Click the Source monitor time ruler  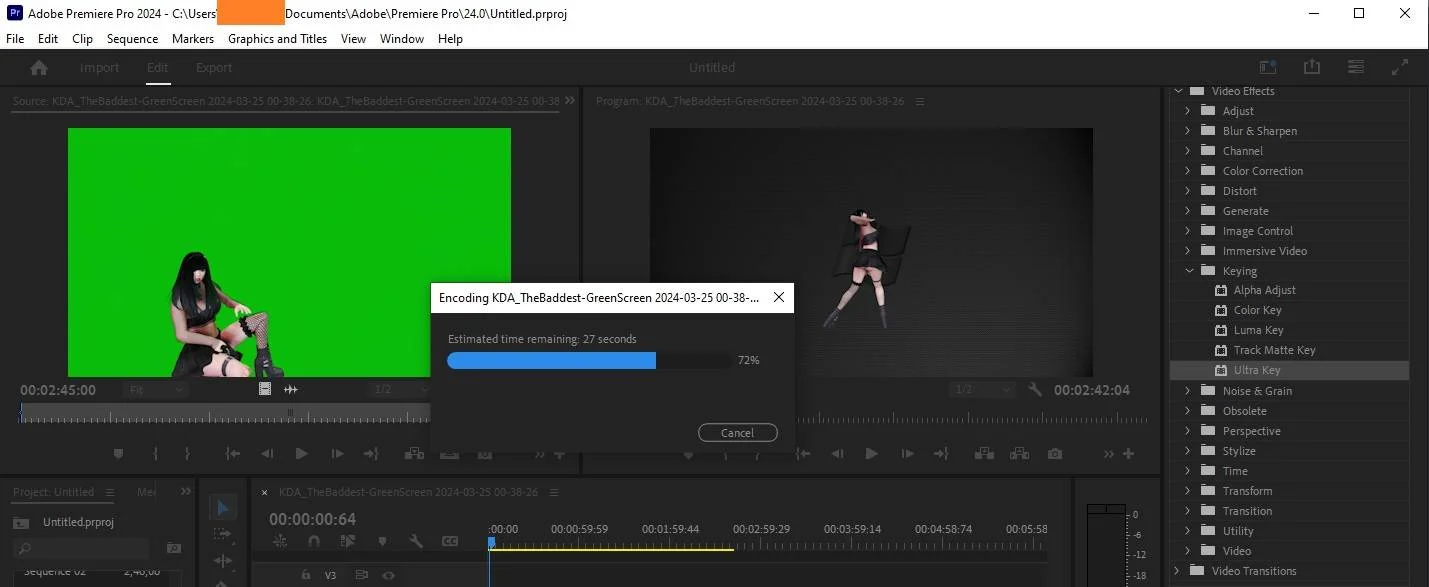[x=225, y=414]
